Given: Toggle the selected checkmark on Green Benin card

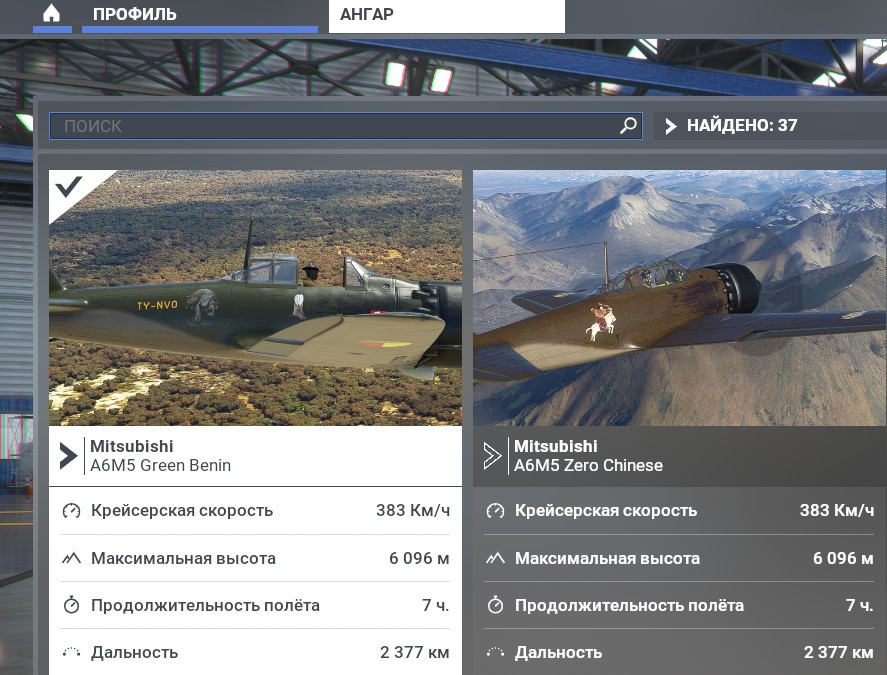Looking at the screenshot, I should [x=68, y=186].
